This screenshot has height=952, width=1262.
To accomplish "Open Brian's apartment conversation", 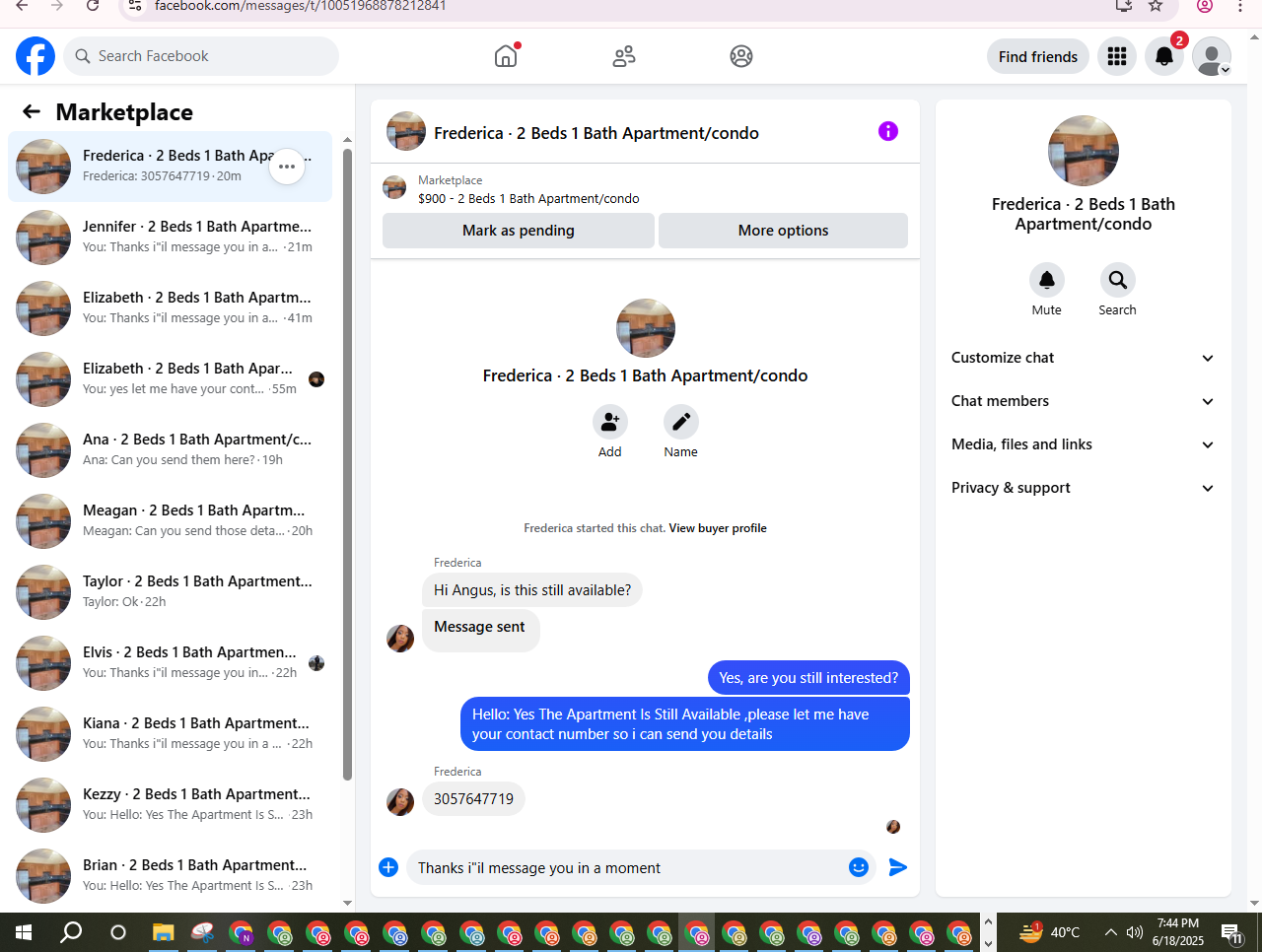I will tap(171, 876).
